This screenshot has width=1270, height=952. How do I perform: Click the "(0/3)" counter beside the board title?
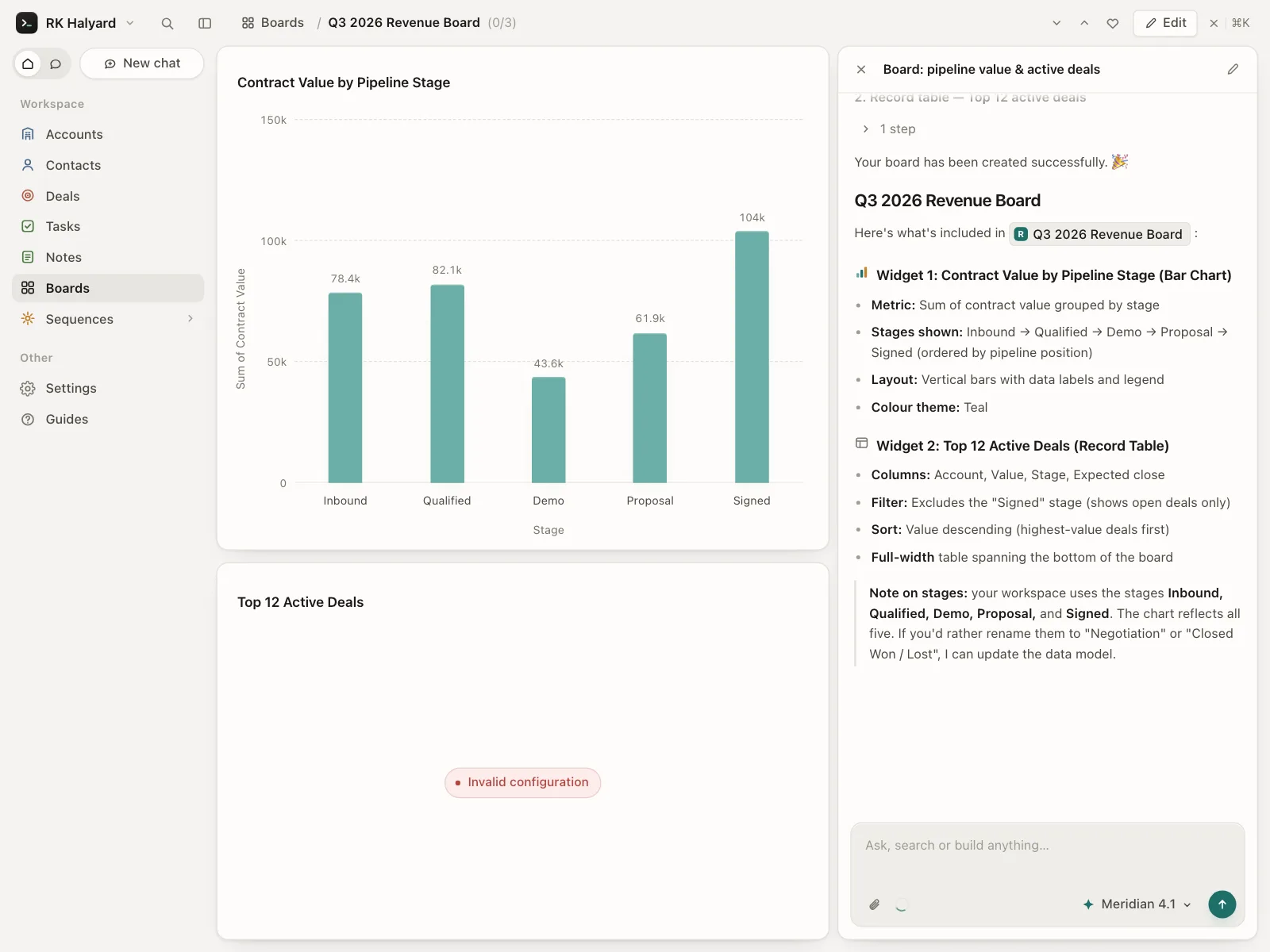point(502,23)
